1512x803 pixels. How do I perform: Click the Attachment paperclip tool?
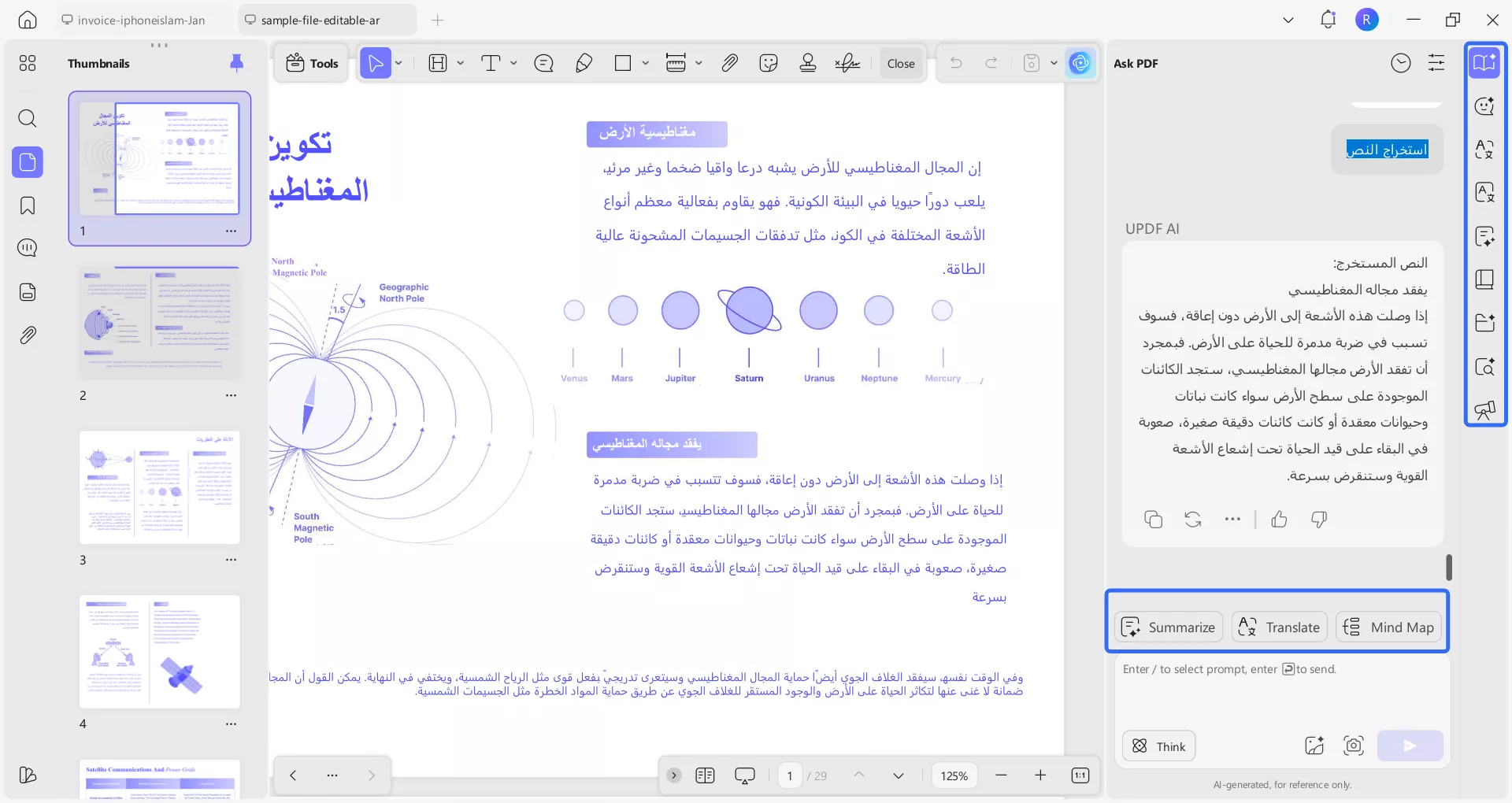pos(729,63)
